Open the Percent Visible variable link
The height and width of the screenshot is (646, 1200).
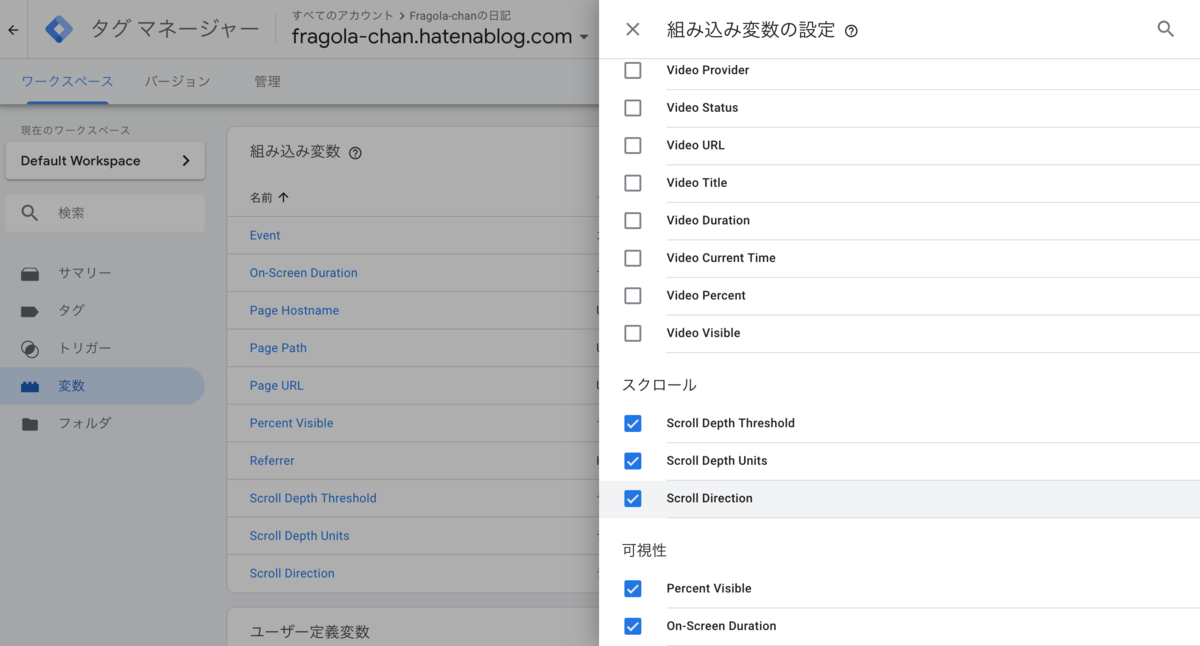(x=291, y=423)
